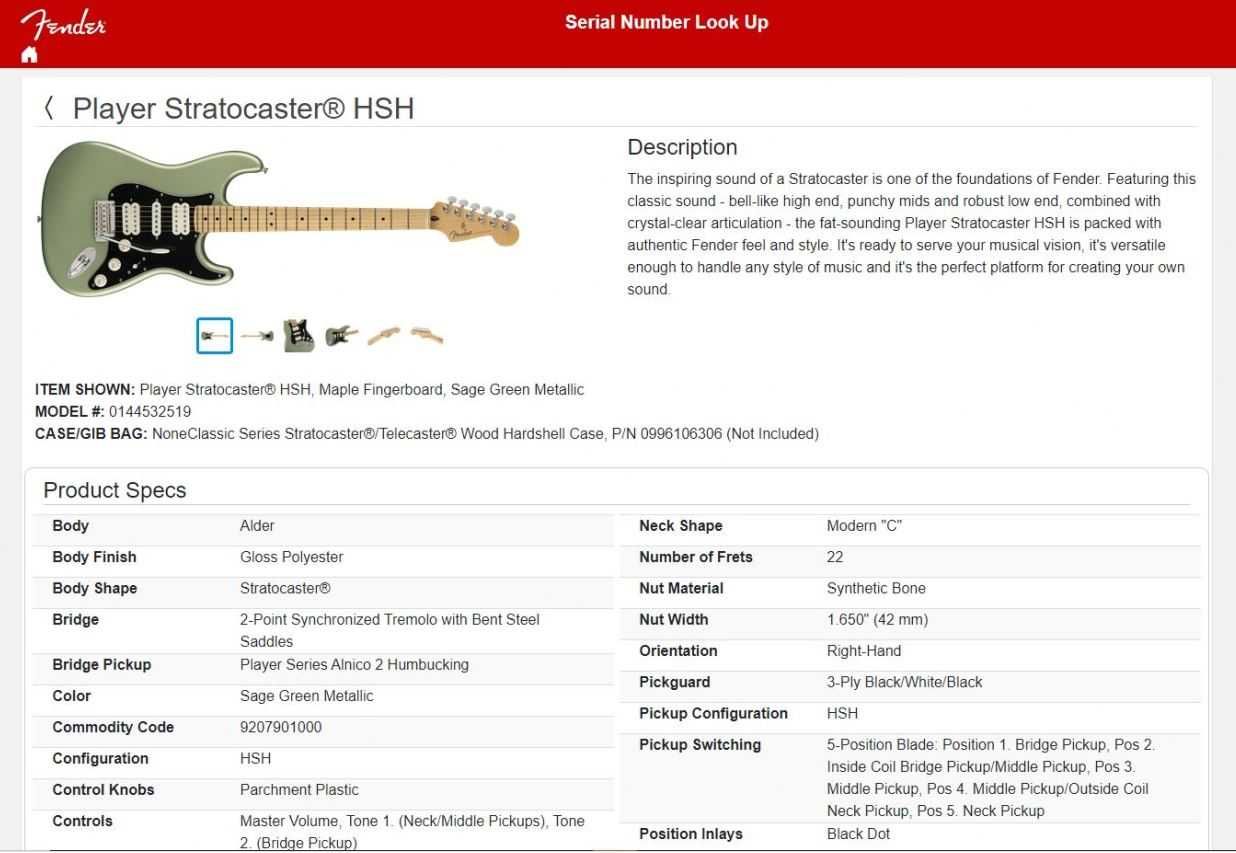Viewport: 1236px width, 853px height.
Task: Click the model number 0144532519
Action: click(150, 411)
